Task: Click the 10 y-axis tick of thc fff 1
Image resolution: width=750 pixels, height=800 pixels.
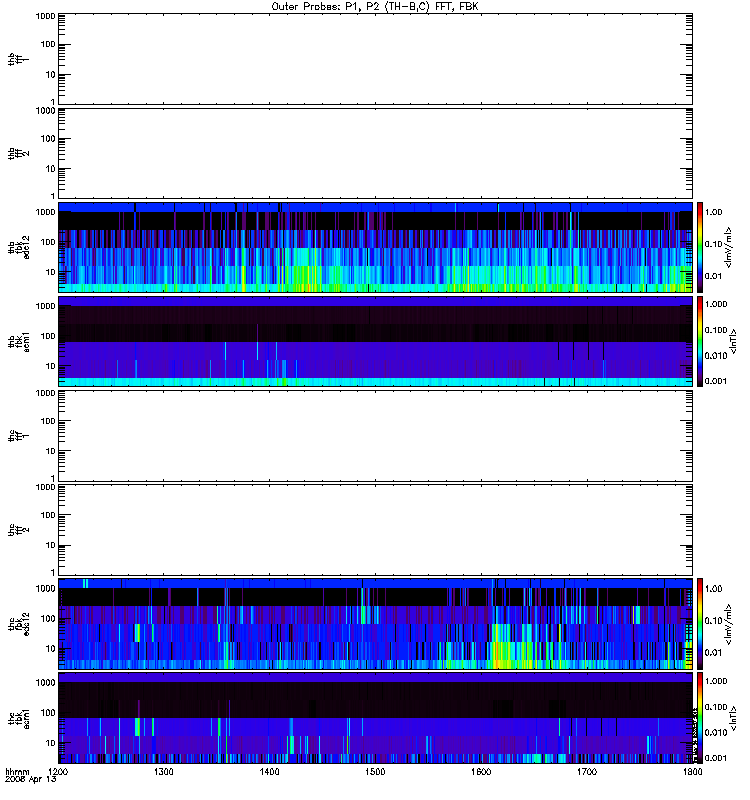Action: tap(51, 451)
